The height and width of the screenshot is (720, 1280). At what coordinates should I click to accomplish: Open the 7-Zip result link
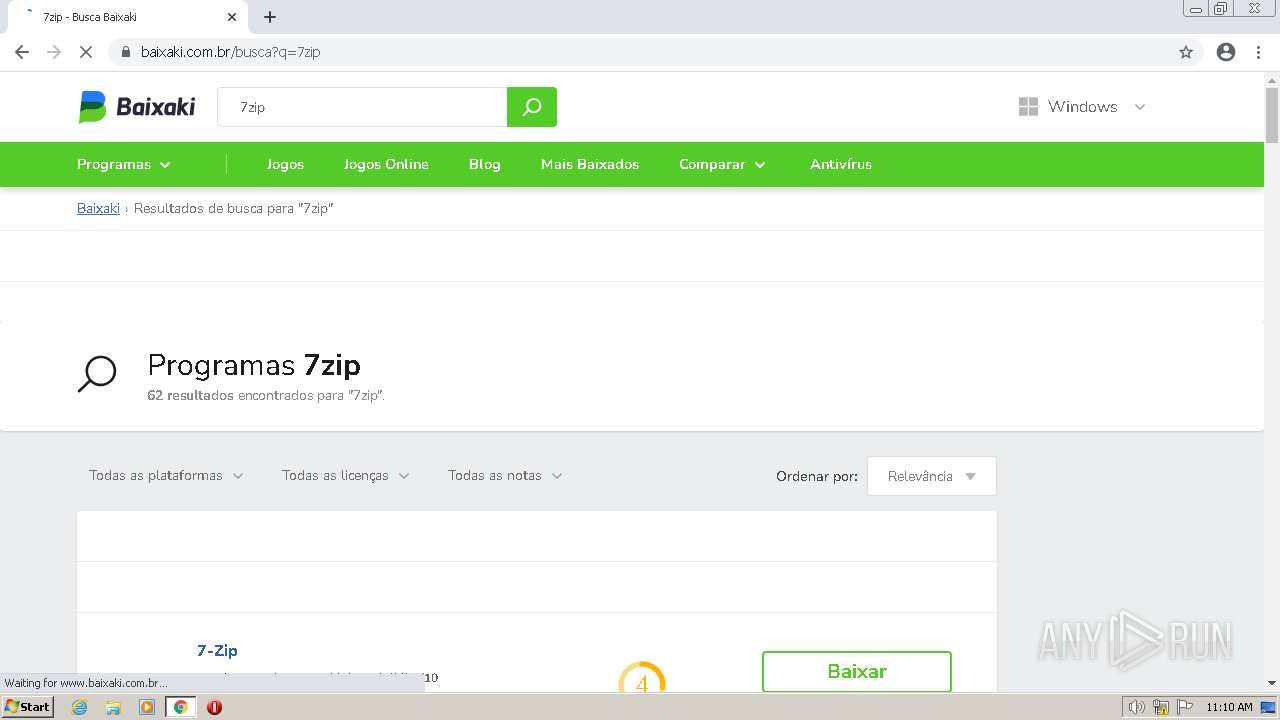[x=217, y=650]
